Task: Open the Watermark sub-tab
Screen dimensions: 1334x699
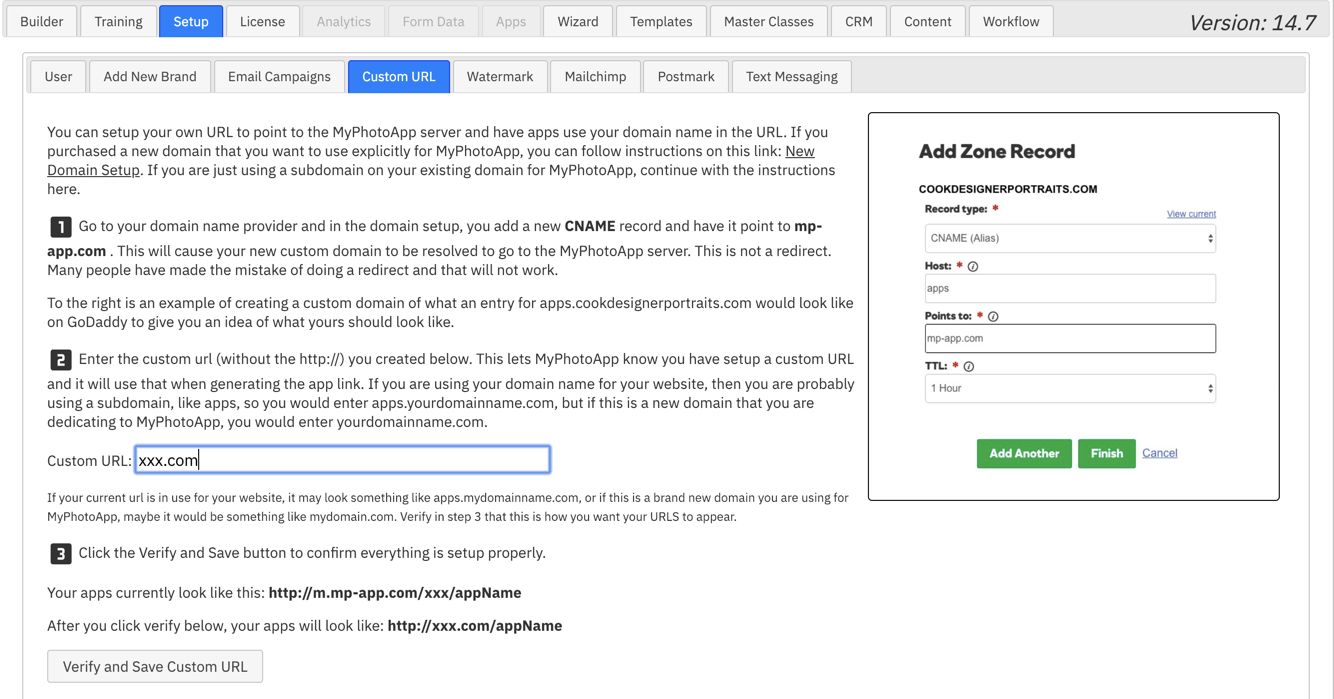Action: (x=500, y=76)
